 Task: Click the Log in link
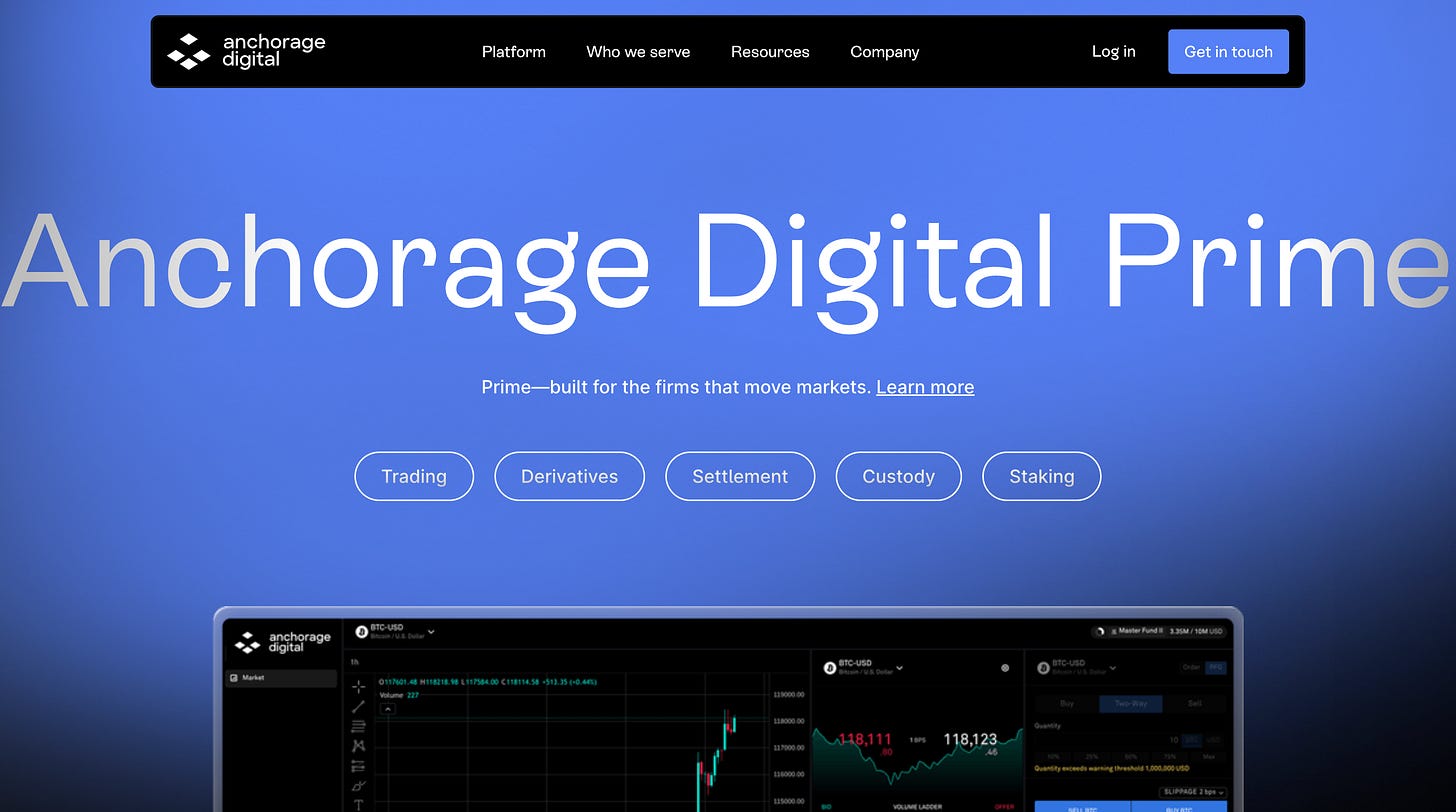[1114, 51]
